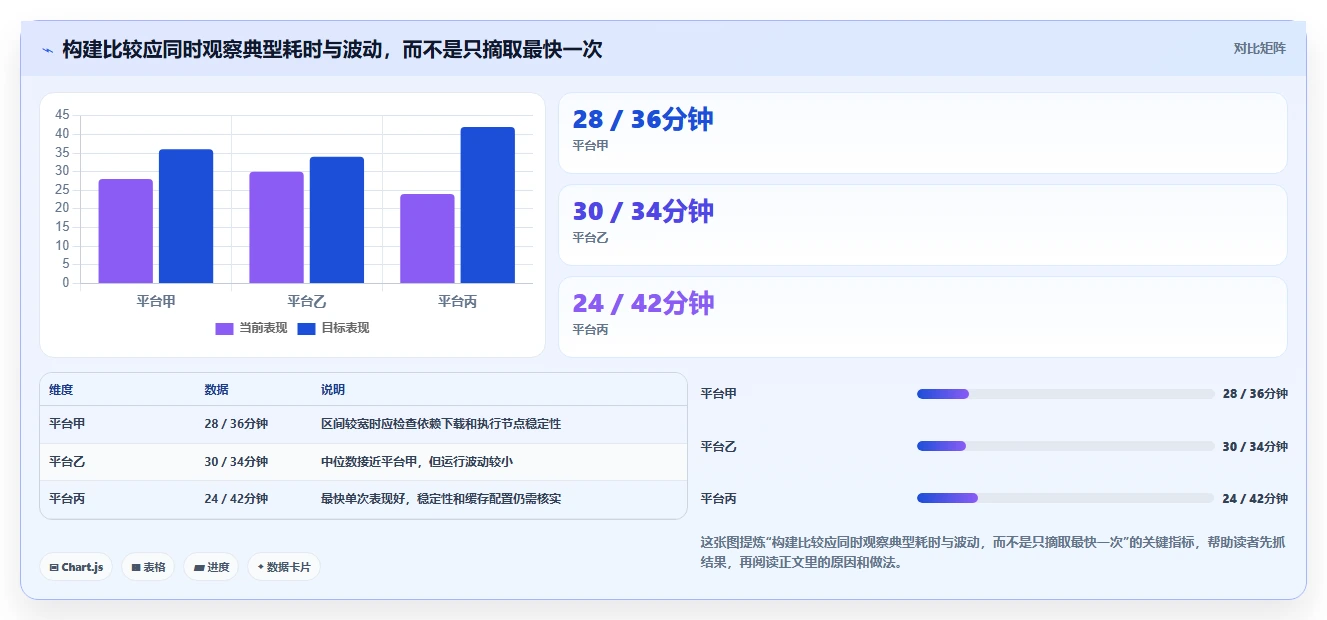1327x620 pixels.
Task: Click the 维度 table header
Action: pos(61,390)
